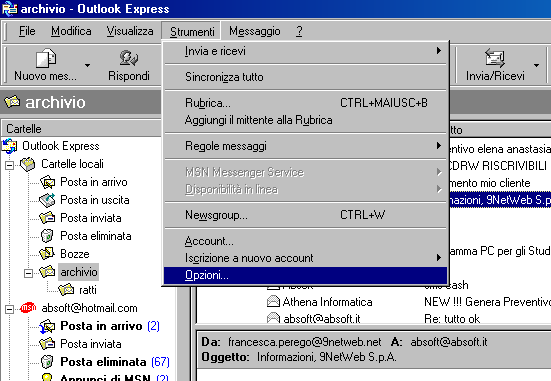The height and width of the screenshot is (381, 551).
Task: Select local Posta eliminata folder
Action: [96, 236]
